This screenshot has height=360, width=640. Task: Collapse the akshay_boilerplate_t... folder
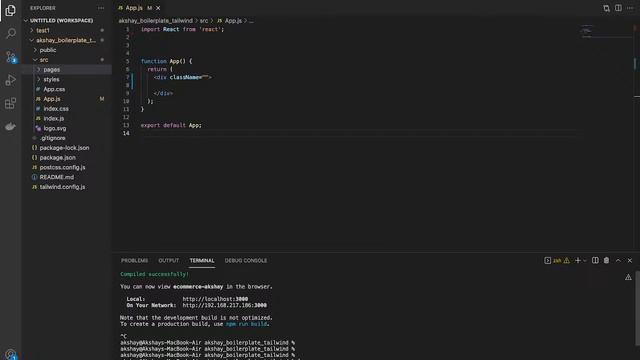point(67,40)
